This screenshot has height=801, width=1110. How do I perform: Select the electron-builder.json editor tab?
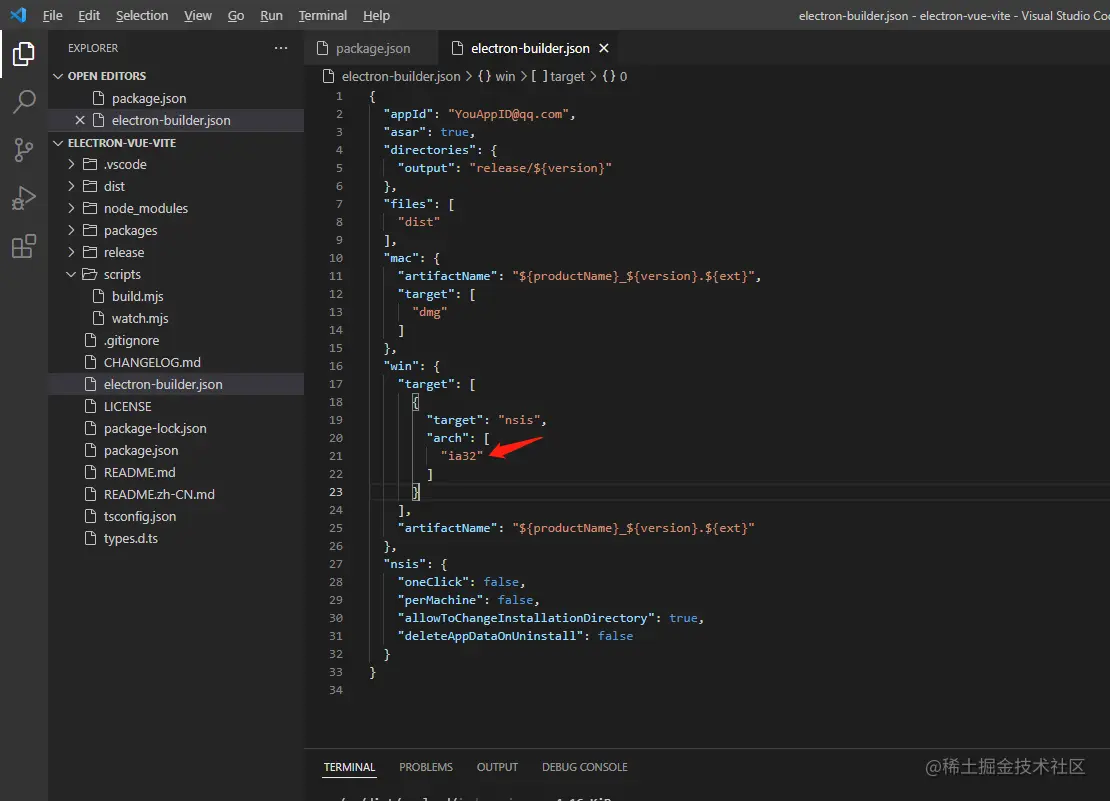click(x=530, y=48)
